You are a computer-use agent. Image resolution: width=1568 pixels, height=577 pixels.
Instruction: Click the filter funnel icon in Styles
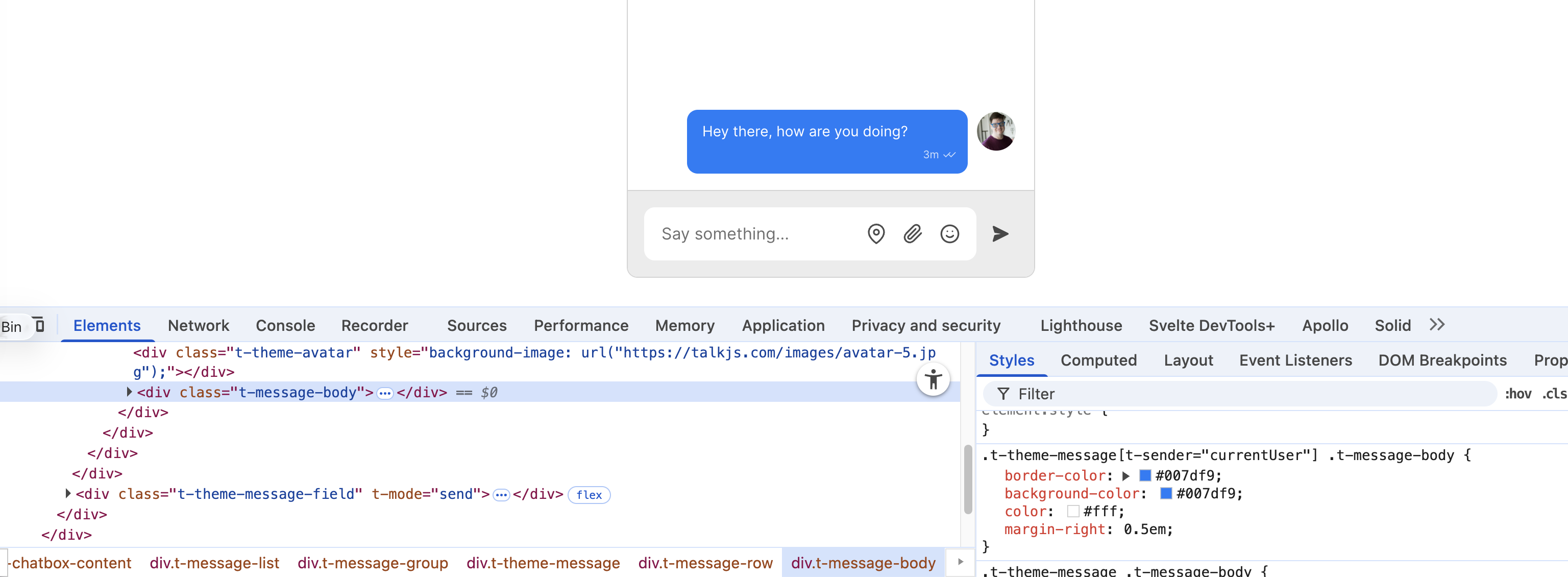tap(1003, 394)
